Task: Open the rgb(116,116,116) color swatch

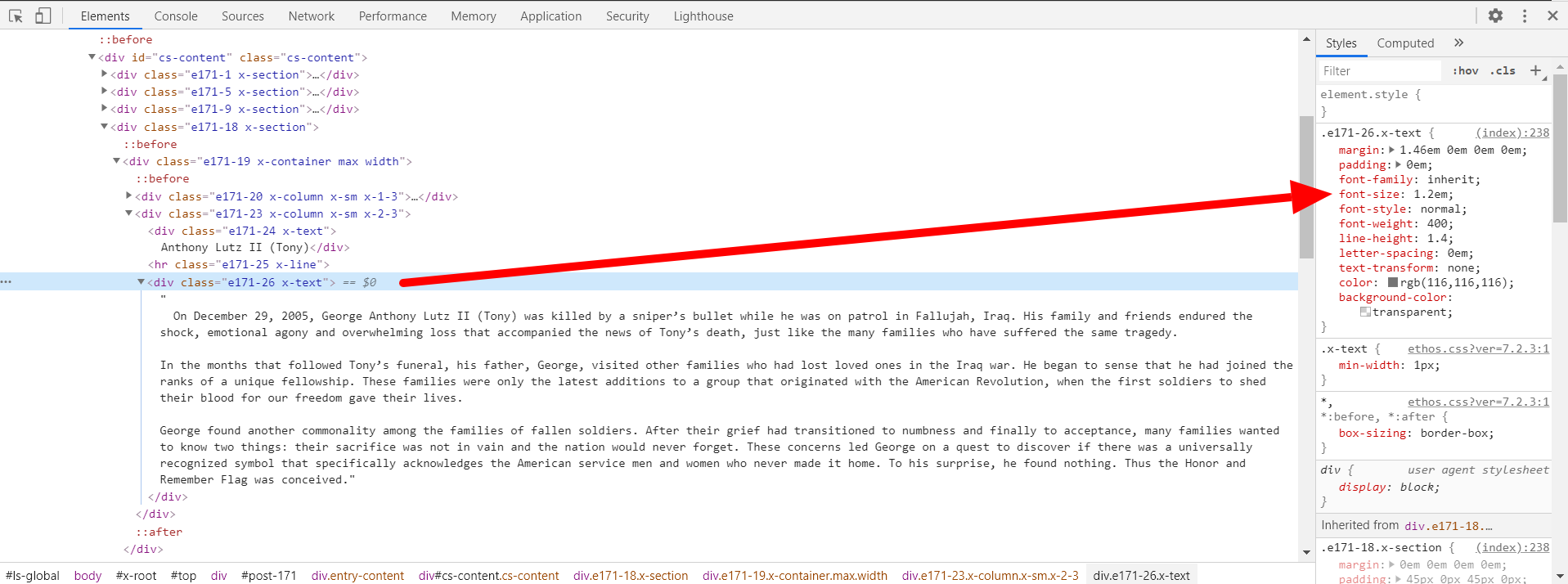Action: pyautogui.click(x=1393, y=282)
